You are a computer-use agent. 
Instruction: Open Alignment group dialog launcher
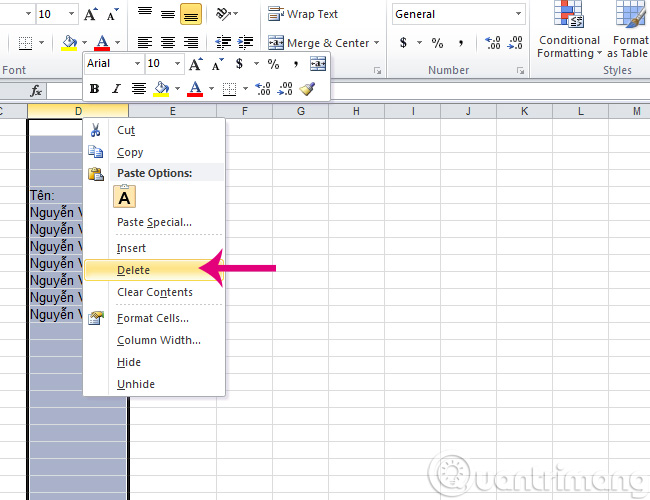(377, 71)
